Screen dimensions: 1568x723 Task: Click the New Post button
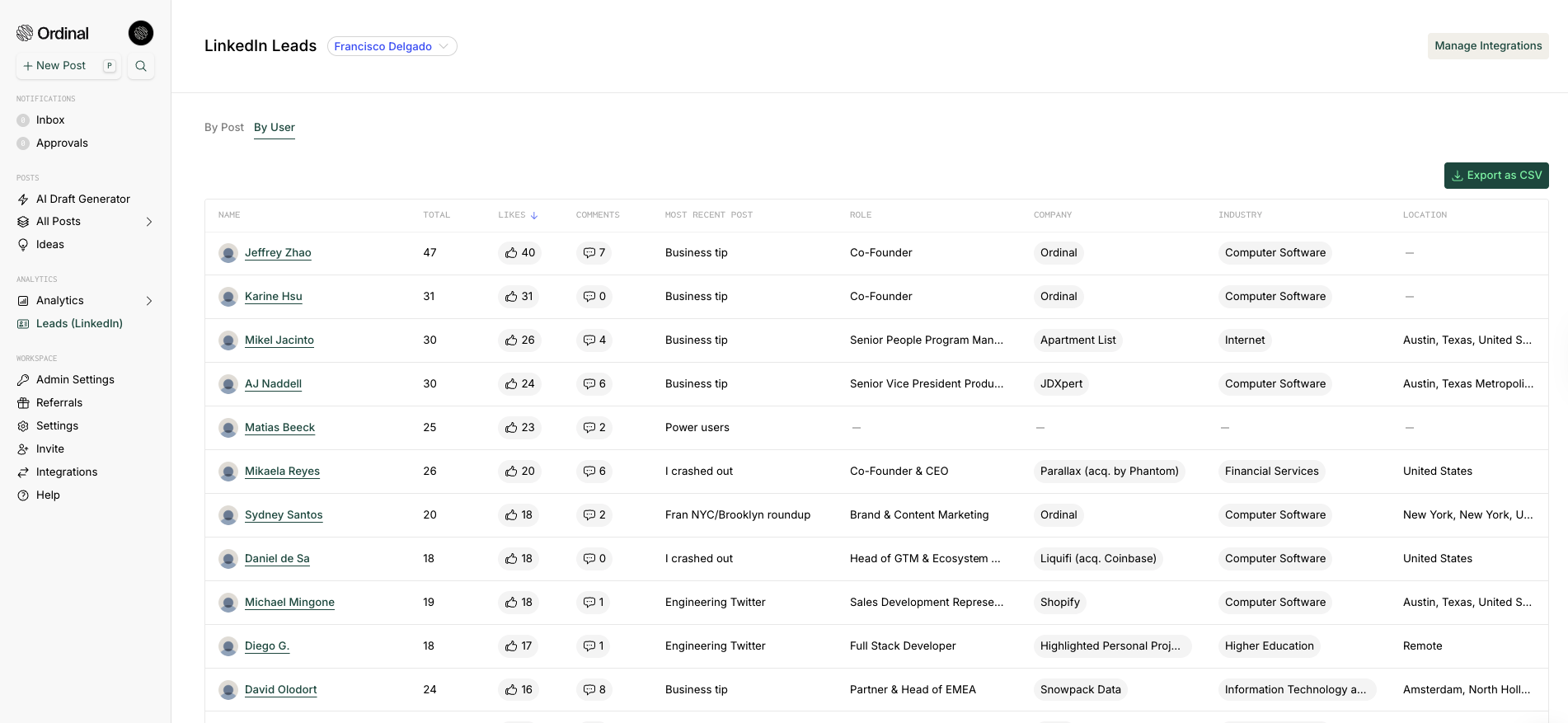click(x=69, y=66)
